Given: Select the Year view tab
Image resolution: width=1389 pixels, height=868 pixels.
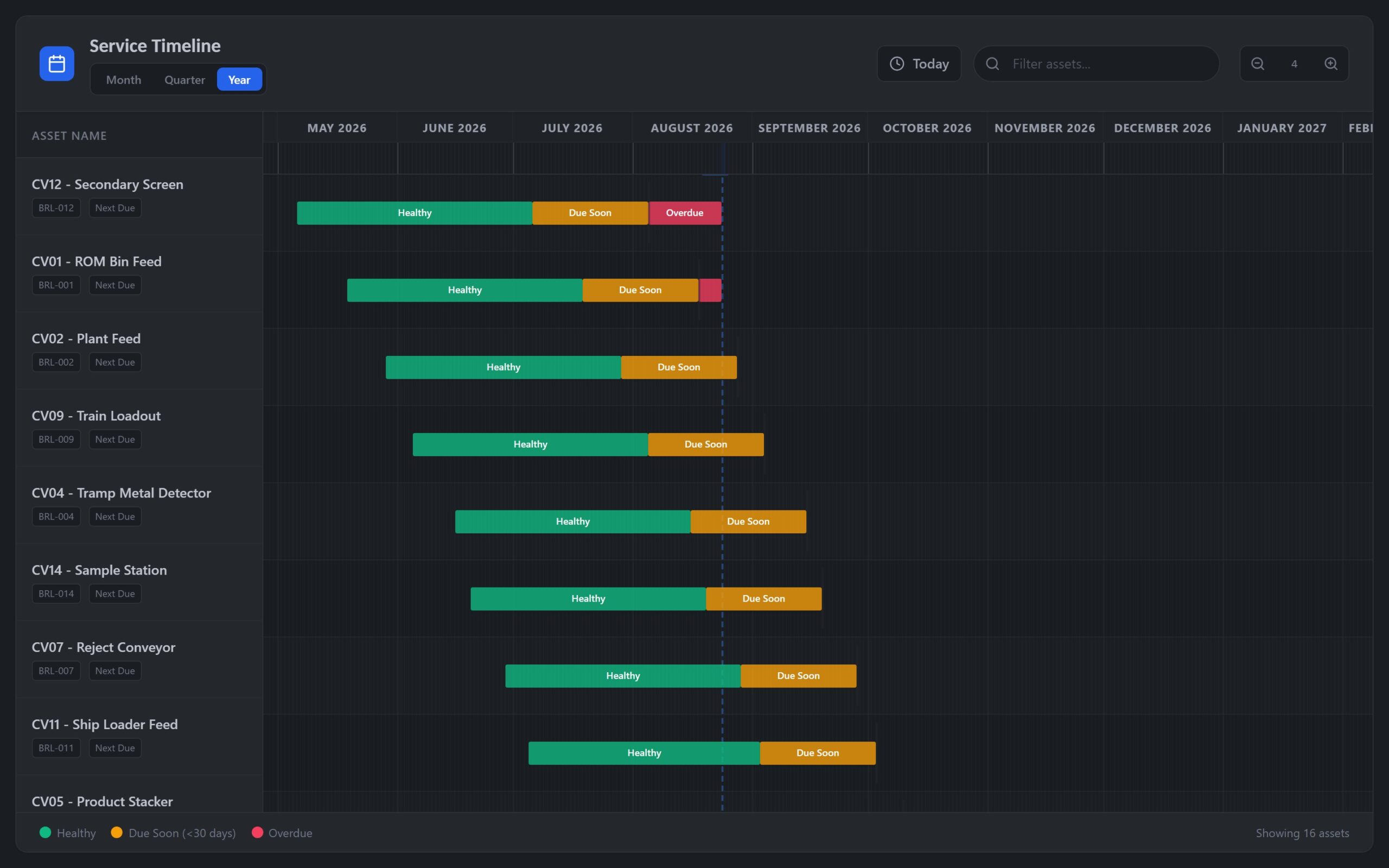Looking at the screenshot, I should click(239, 80).
